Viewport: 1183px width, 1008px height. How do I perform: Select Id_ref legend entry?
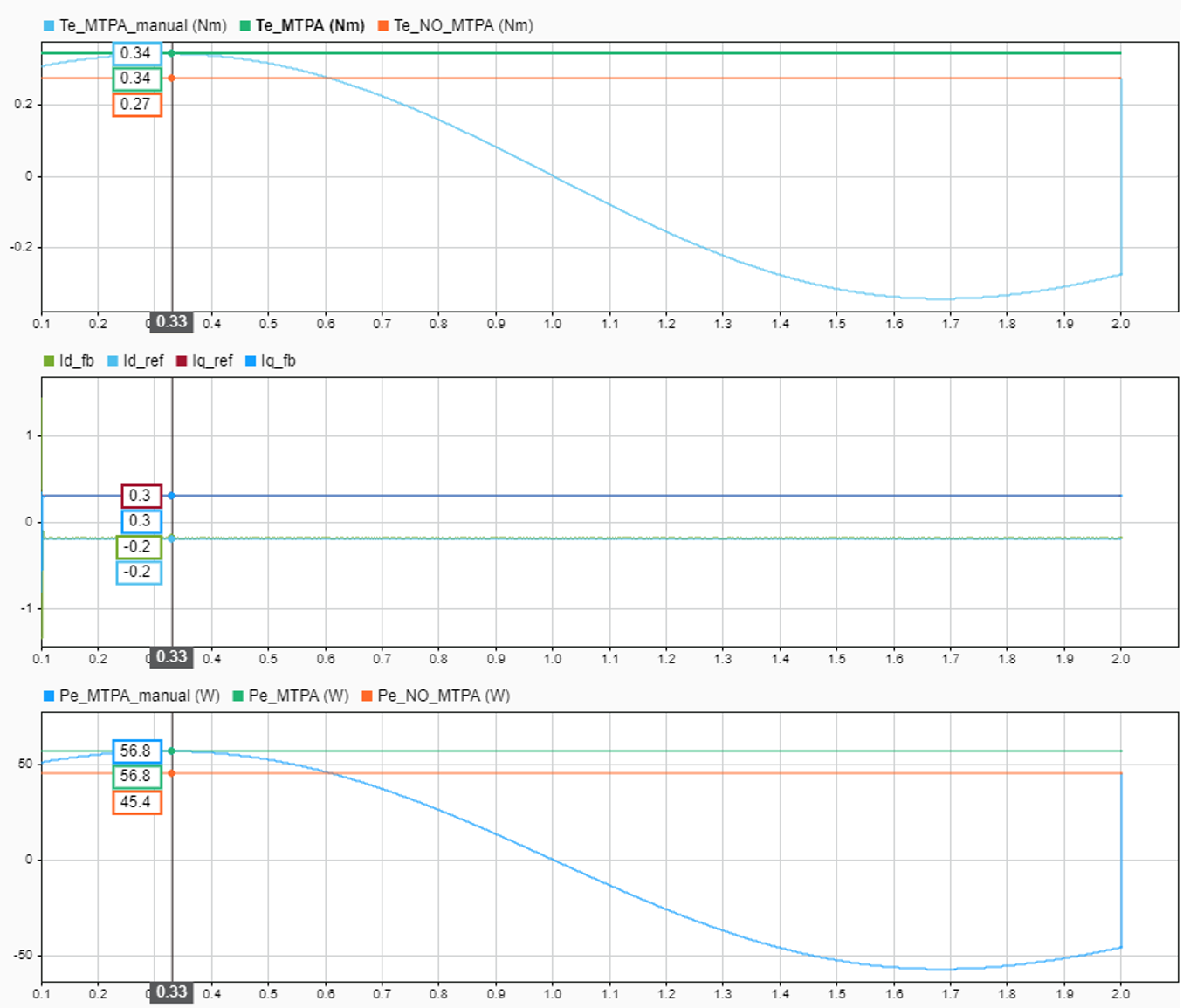[x=135, y=361]
